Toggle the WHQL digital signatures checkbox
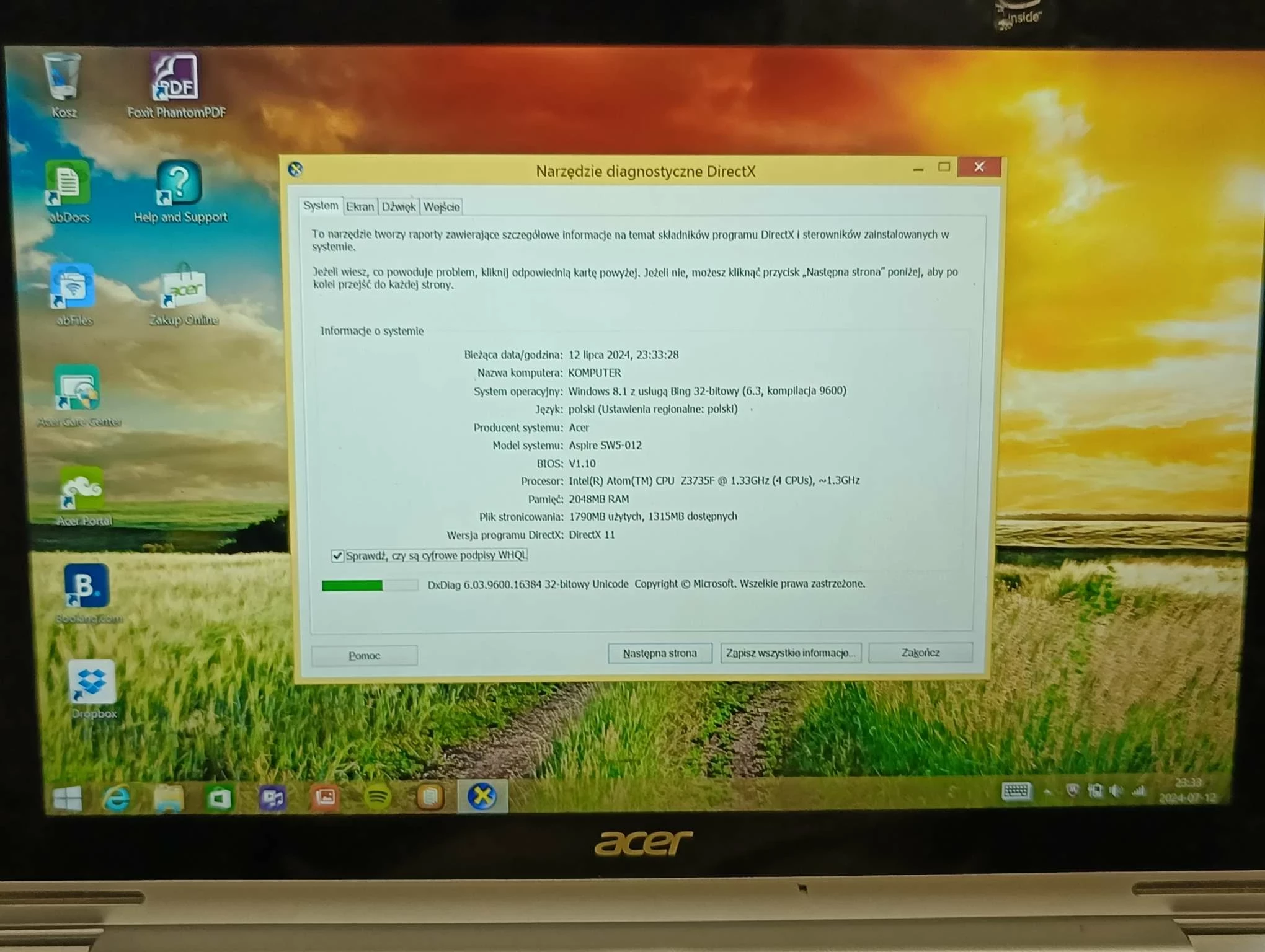1265x952 pixels. point(337,556)
